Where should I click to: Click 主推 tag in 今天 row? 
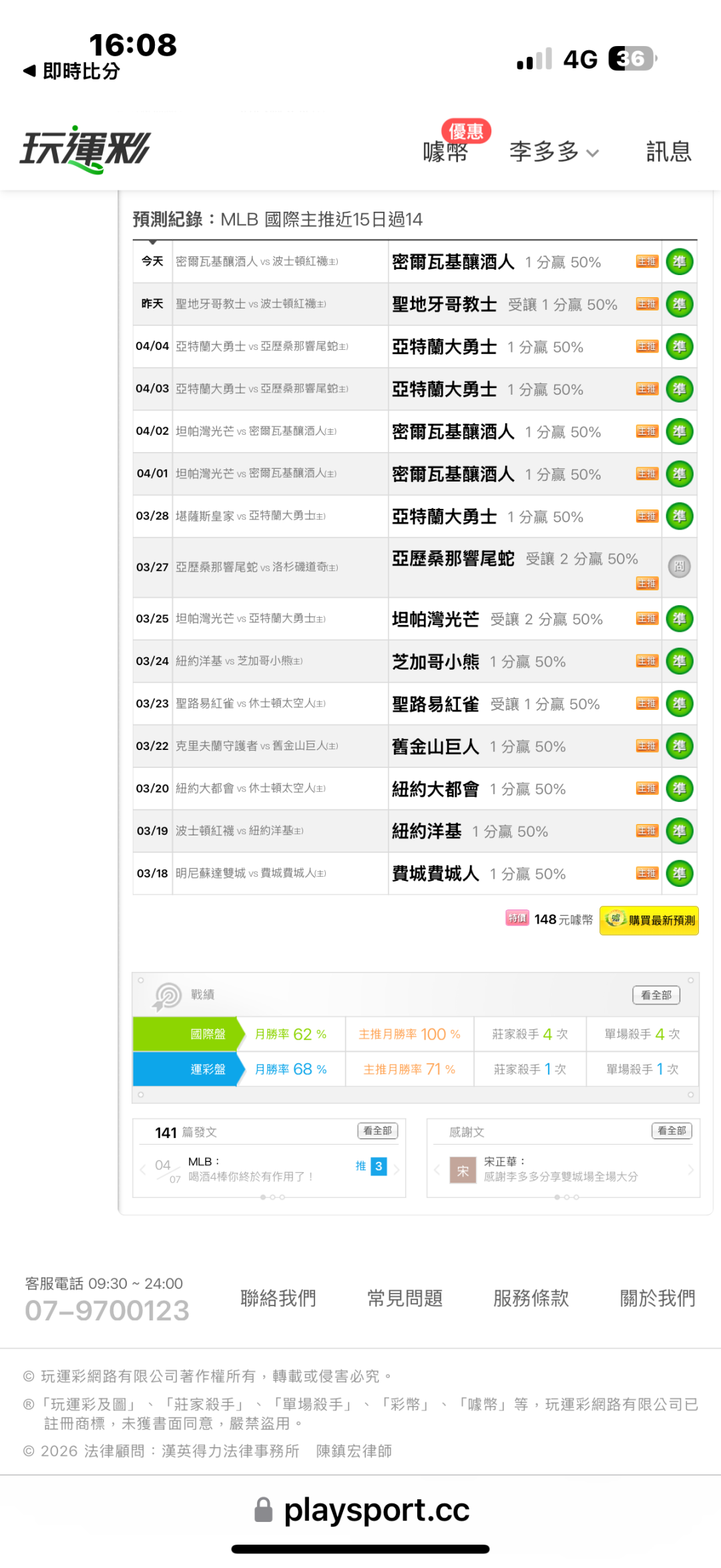coord(647,262)
